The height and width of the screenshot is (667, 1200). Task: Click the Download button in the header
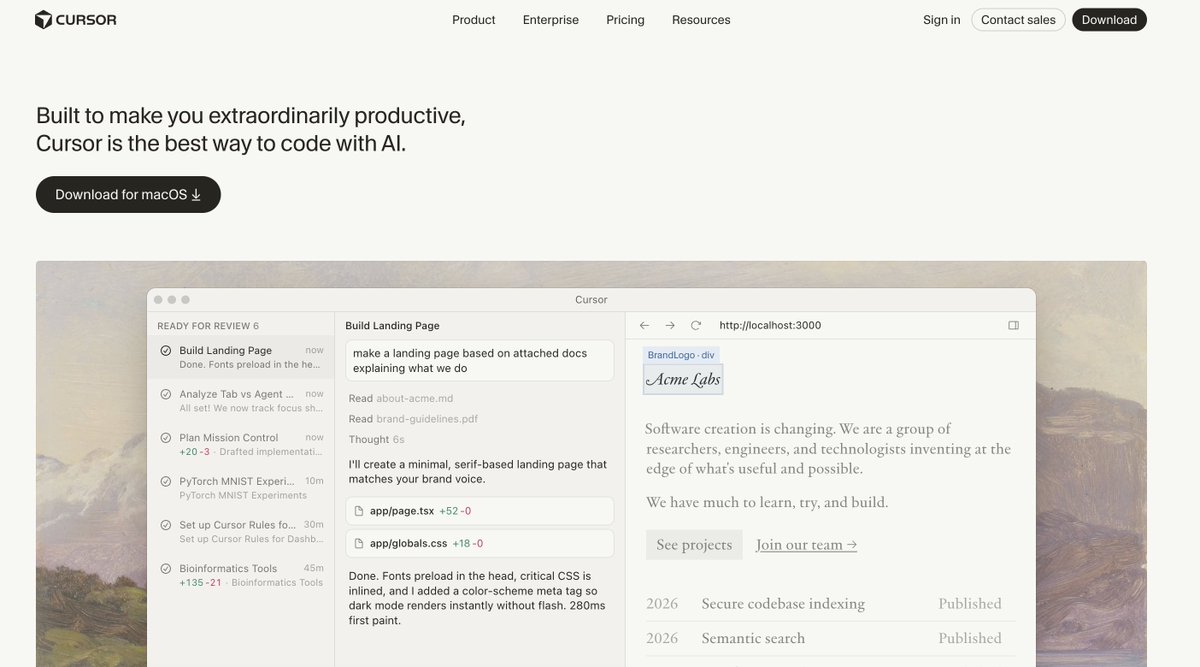point(1109,20)
